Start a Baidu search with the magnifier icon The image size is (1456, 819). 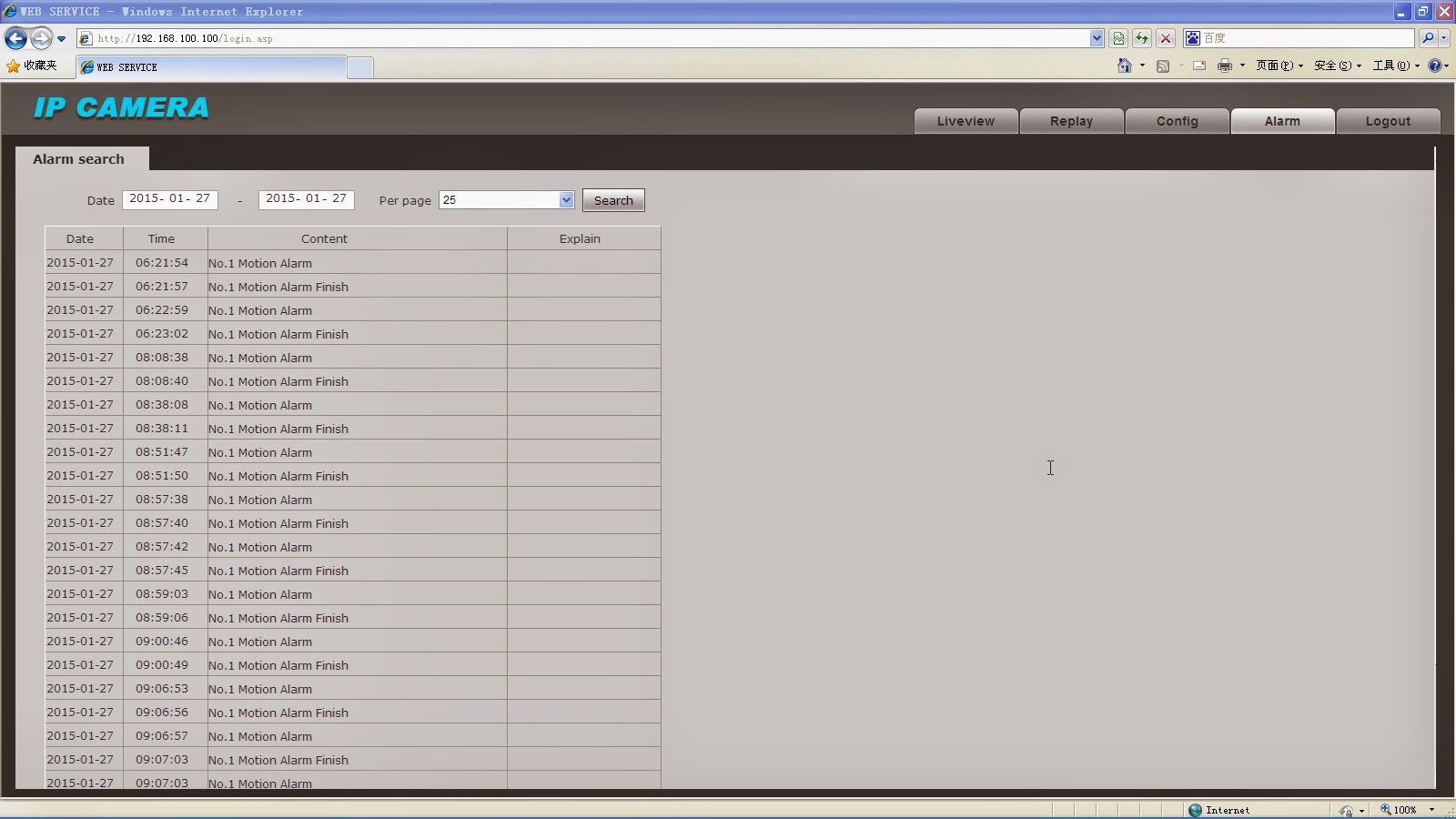(1427, 38)
